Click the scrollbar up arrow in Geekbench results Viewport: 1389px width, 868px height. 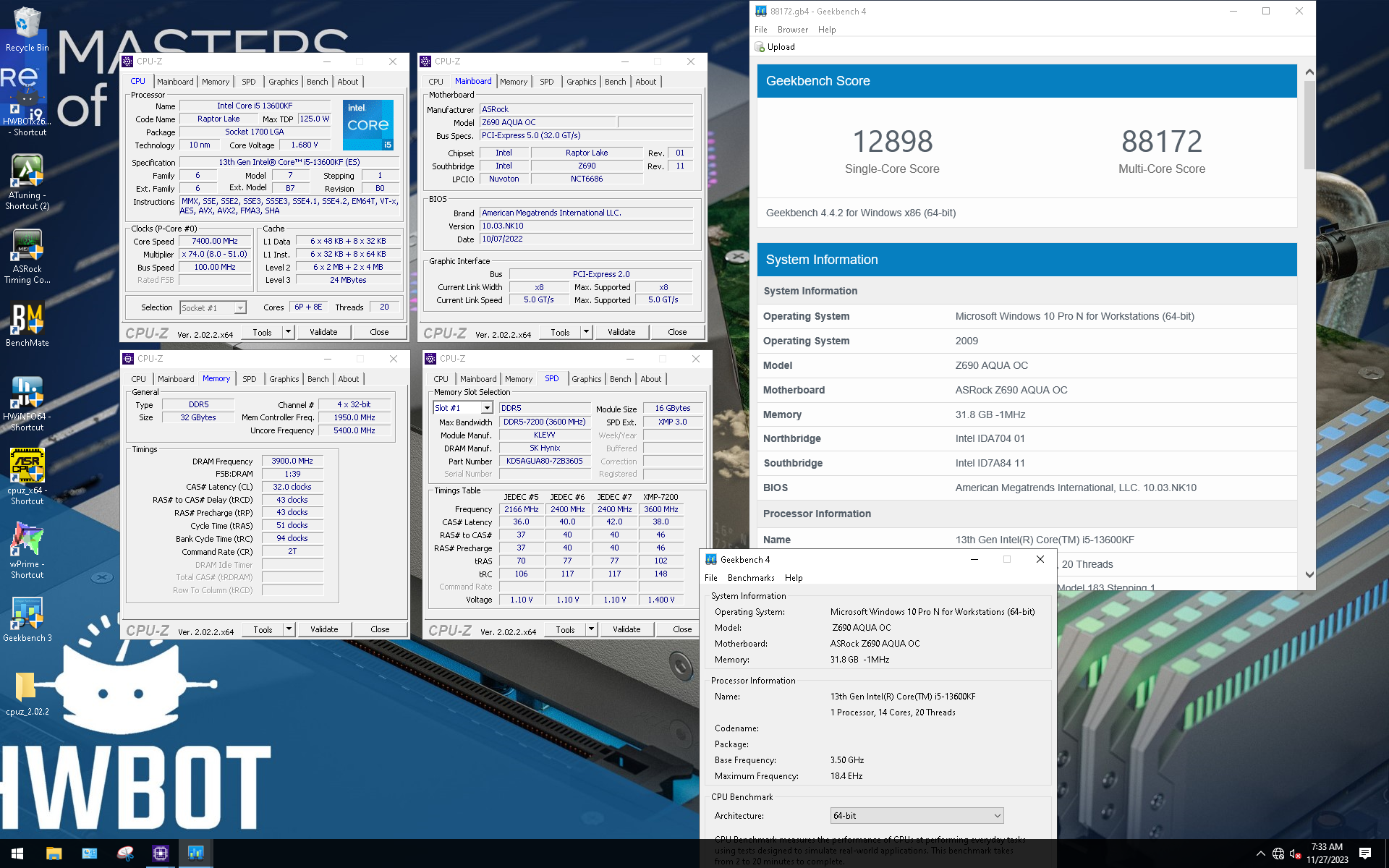coord(1309,72)
